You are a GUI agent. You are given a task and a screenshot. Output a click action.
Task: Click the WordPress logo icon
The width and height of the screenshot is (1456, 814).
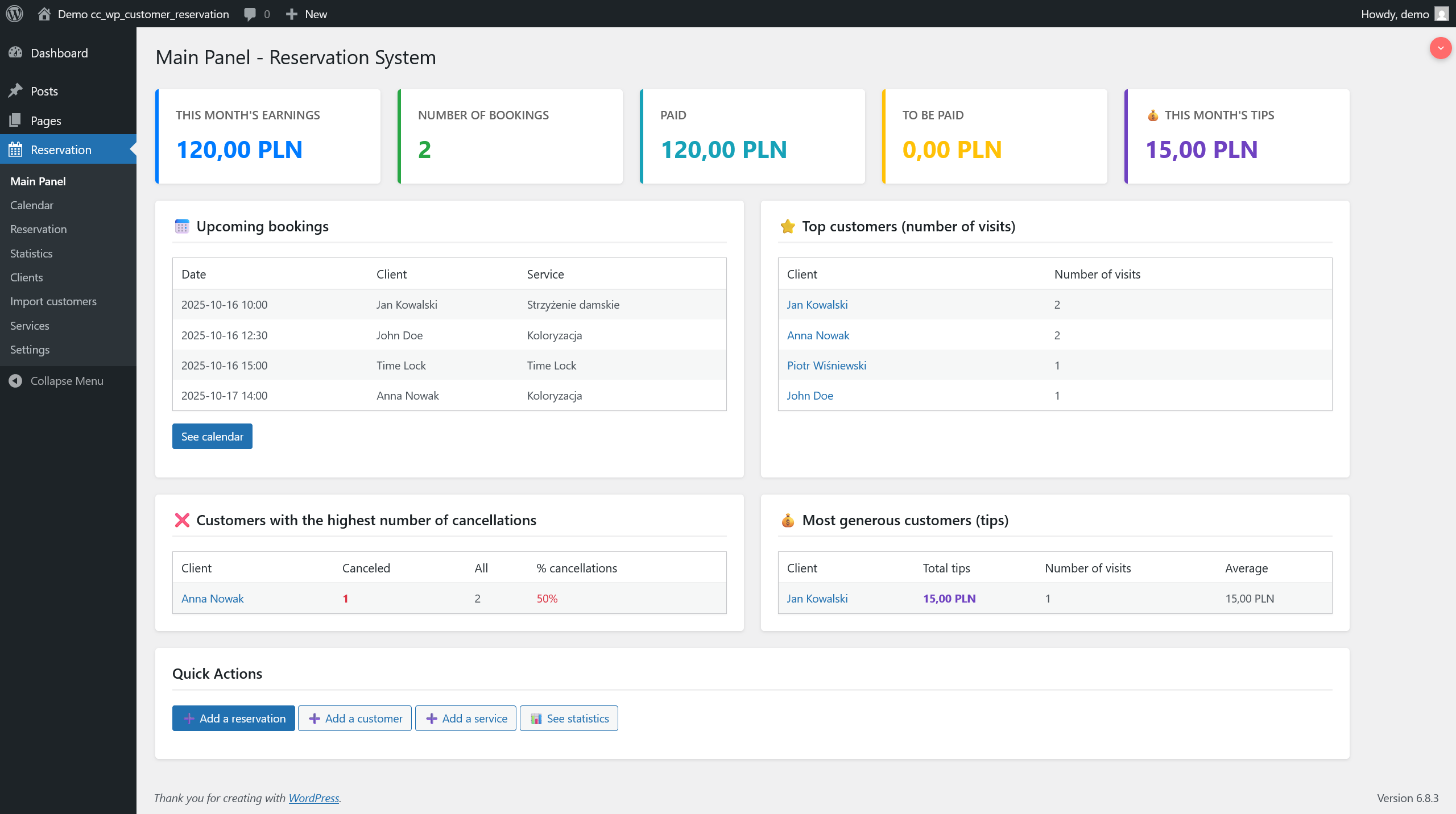tap(14, 14)
